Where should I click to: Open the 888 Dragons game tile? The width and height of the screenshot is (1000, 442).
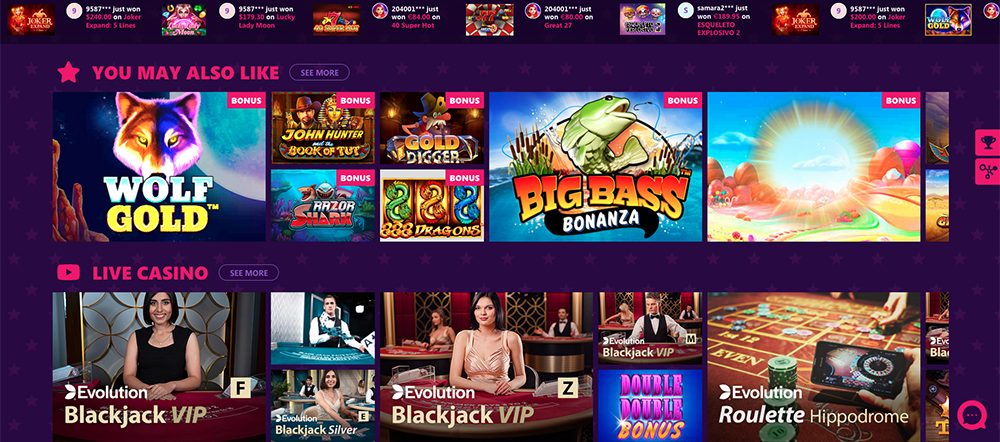[x=432, y=205]
